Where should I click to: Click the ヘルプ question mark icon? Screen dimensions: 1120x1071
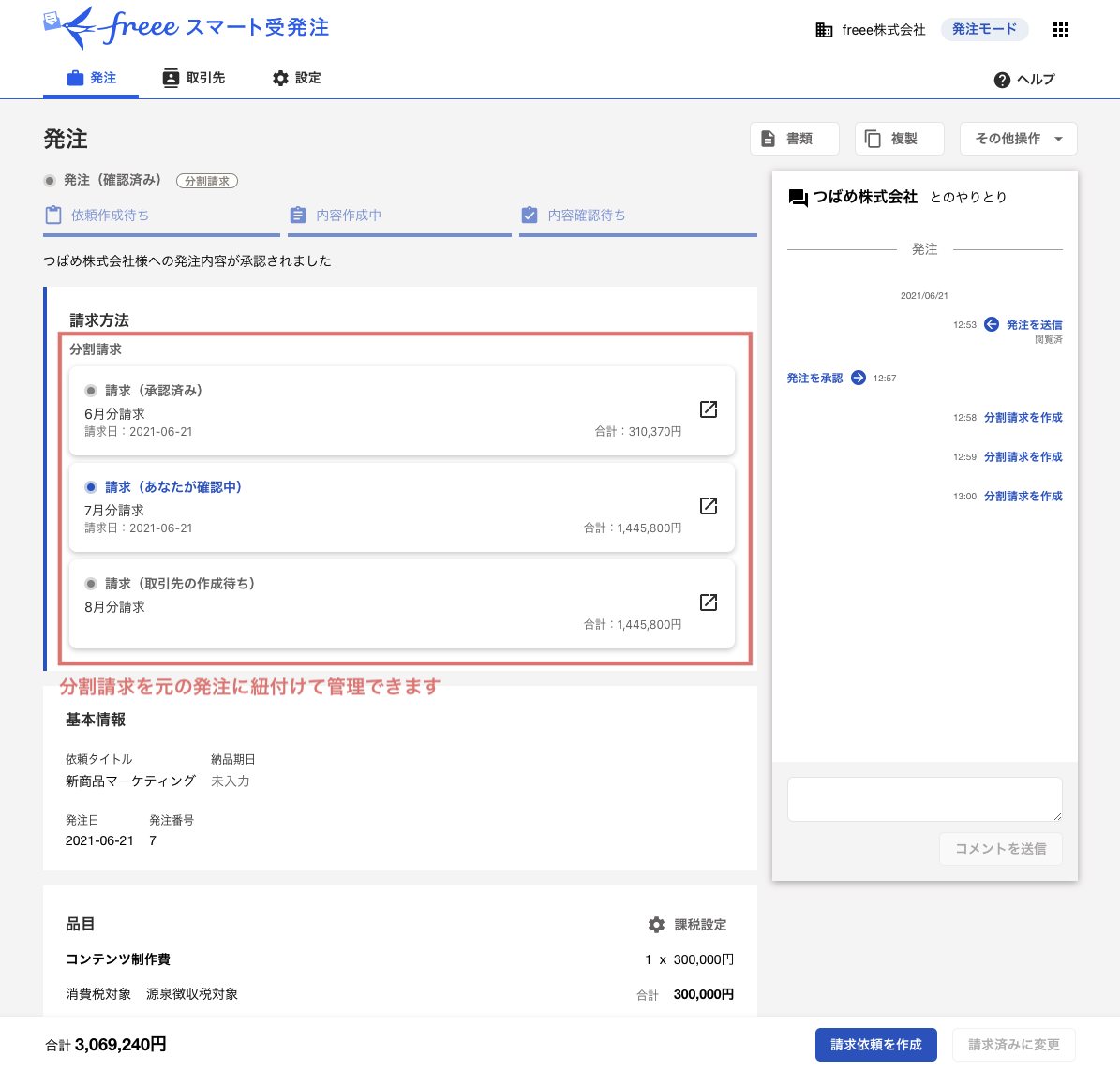pyautogui.click(x=1001, y=80)
